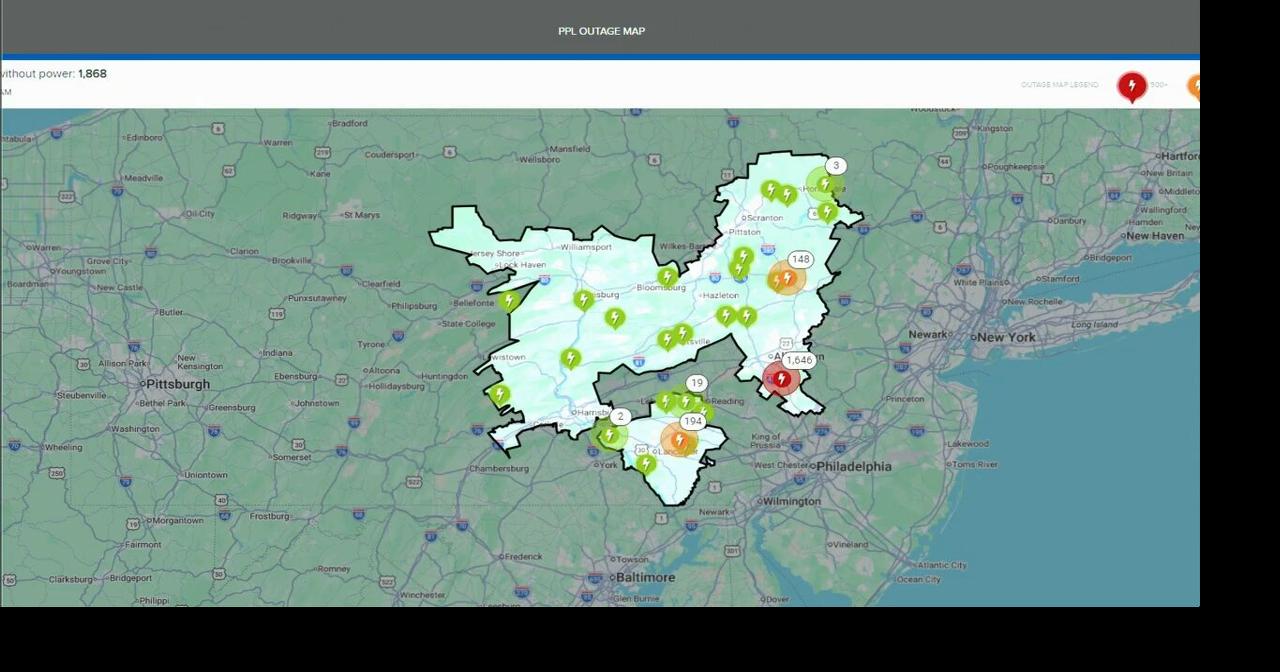Click the green outage marker near Bellefonte

click(x=509, y=300)
